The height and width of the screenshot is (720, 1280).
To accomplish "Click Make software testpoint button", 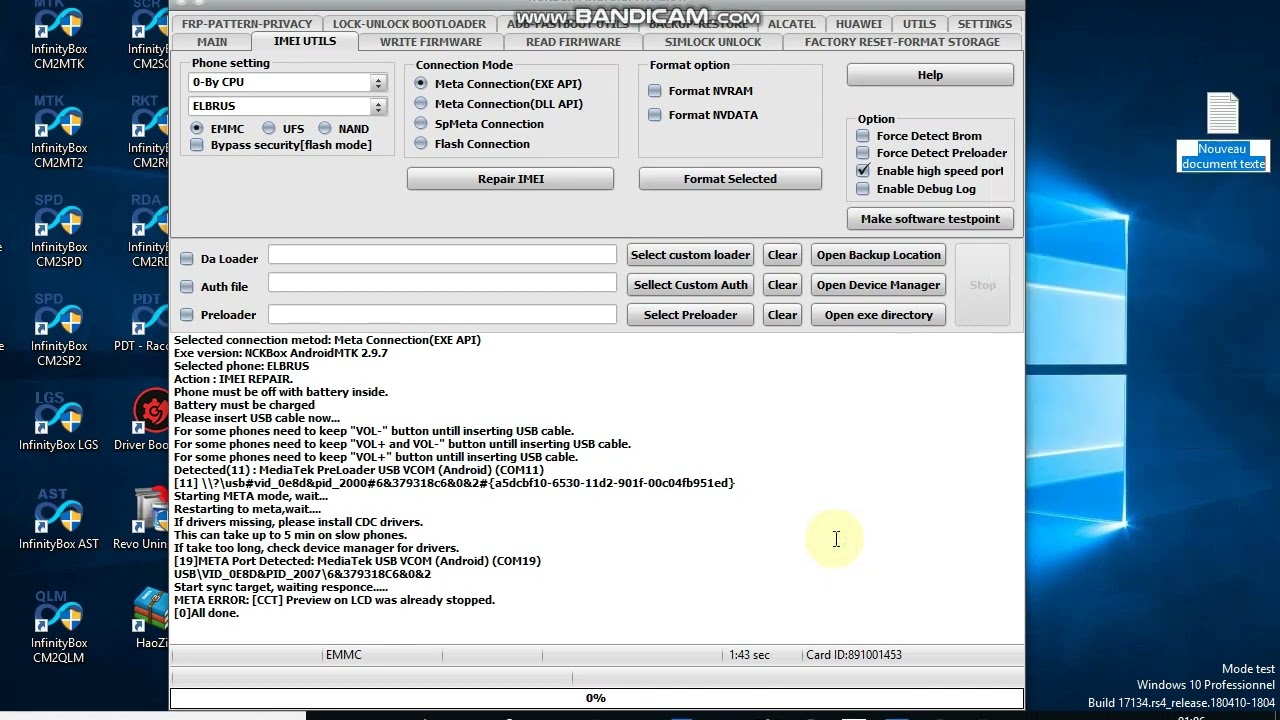I will [930, 219].
